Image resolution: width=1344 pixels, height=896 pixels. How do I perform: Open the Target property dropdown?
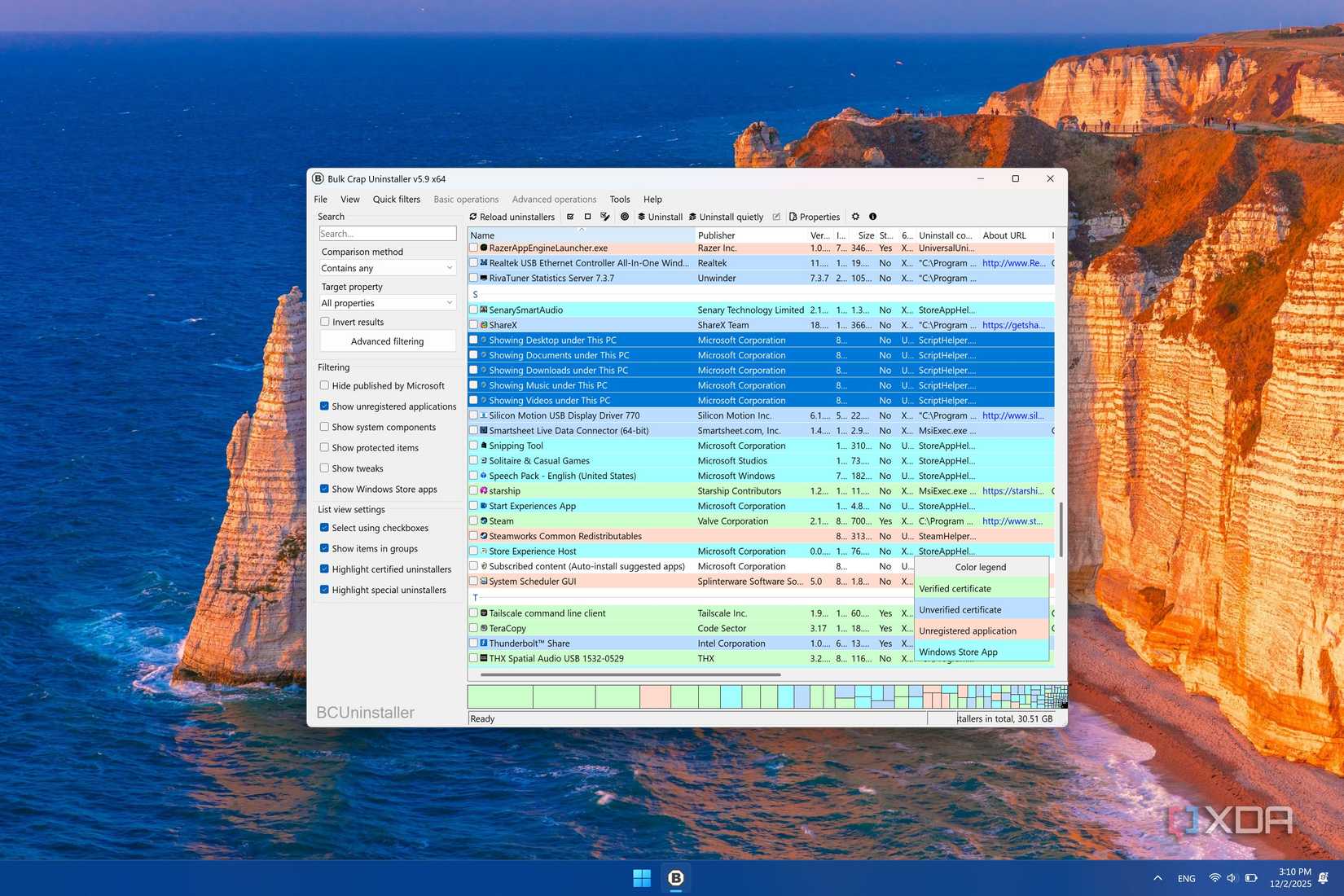[388, 303]
